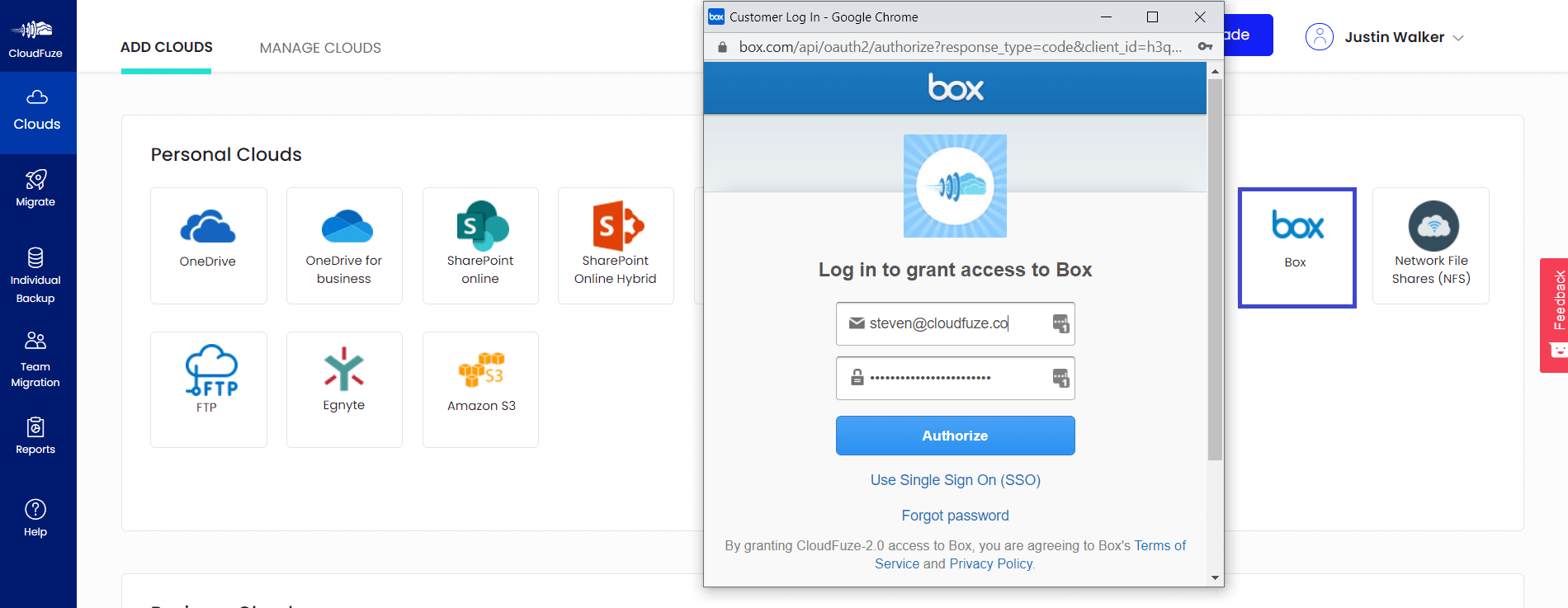Open Individual Backup in sidebar
This screenshot has width=1568, height=608.
[35, 276]
